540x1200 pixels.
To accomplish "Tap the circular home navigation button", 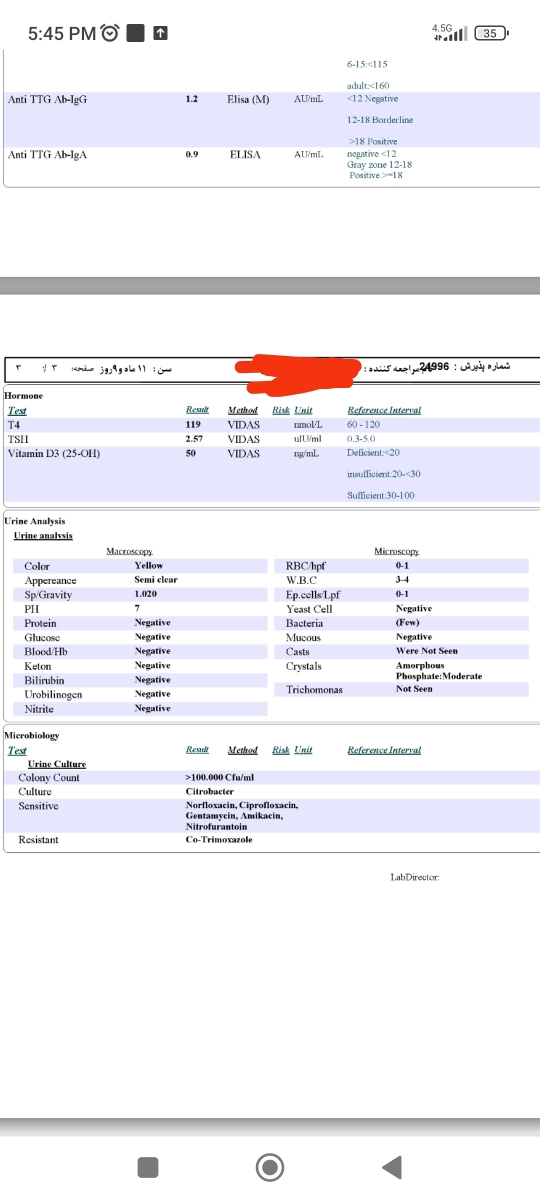I will (x=270, y=1167).
